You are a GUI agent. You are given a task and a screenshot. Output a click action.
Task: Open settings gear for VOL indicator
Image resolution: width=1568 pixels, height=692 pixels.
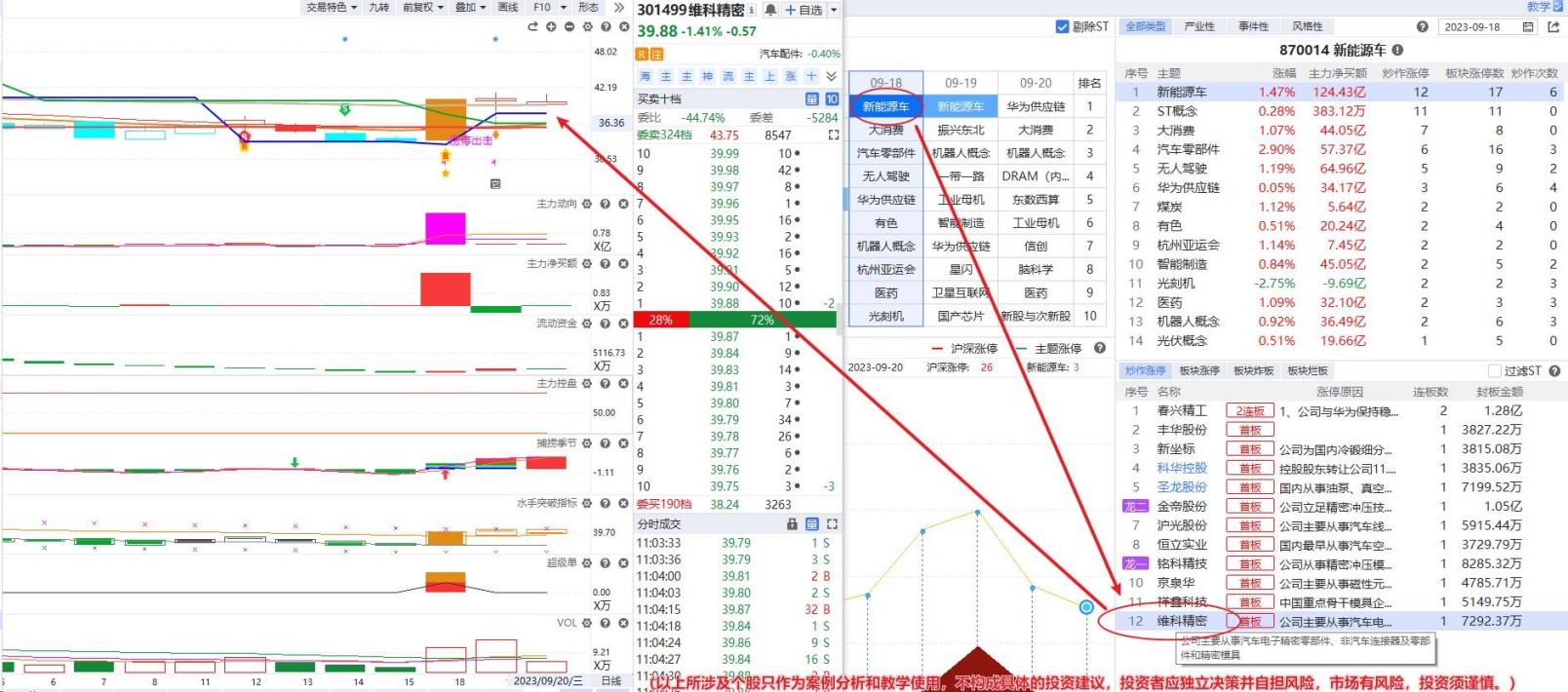[587, 624]
